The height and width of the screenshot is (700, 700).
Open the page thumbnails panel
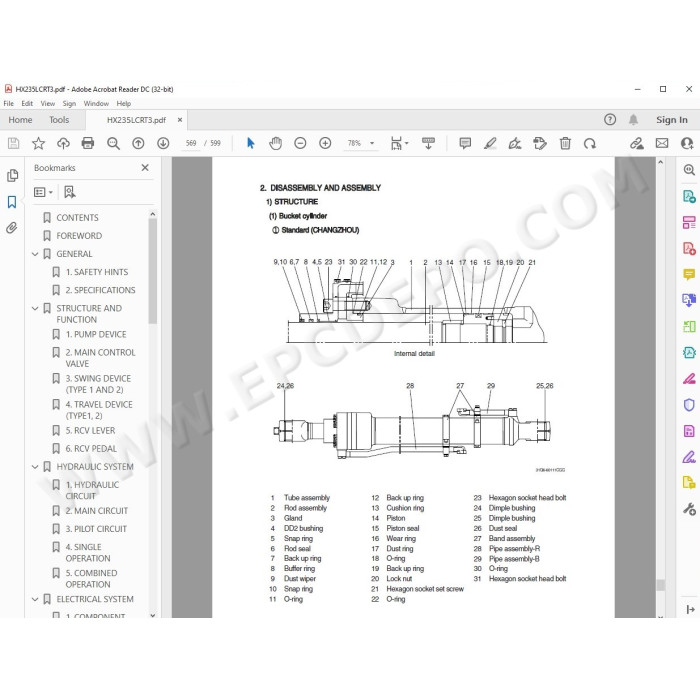12,175
